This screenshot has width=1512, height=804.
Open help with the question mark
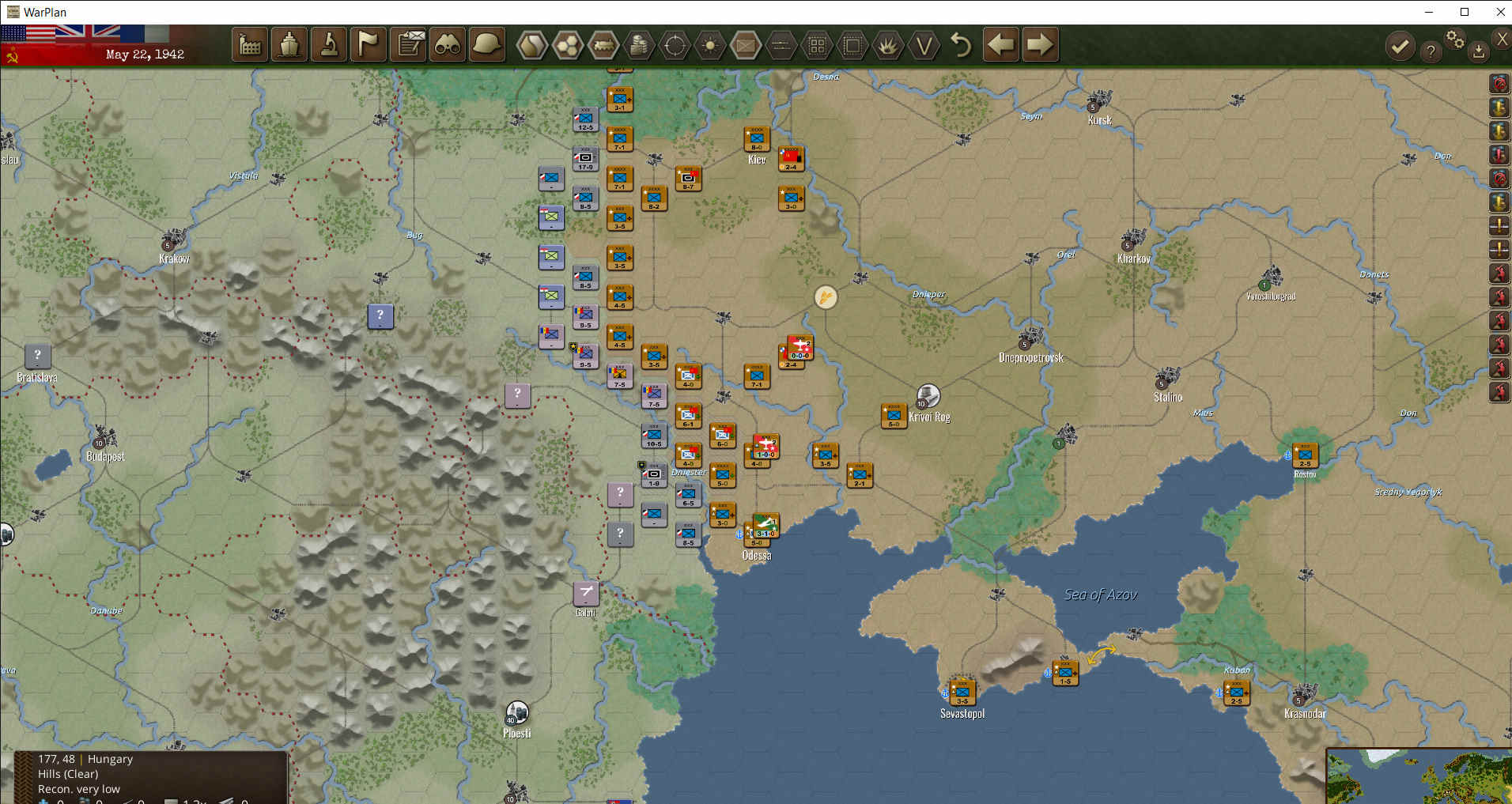1431,52
